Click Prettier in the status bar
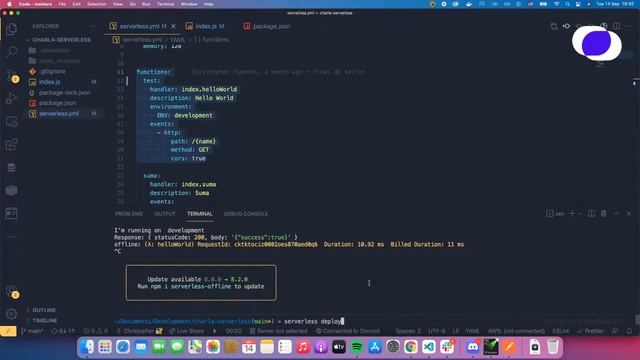This screenshot has width=640, height=360. click(x=590, y=331)
